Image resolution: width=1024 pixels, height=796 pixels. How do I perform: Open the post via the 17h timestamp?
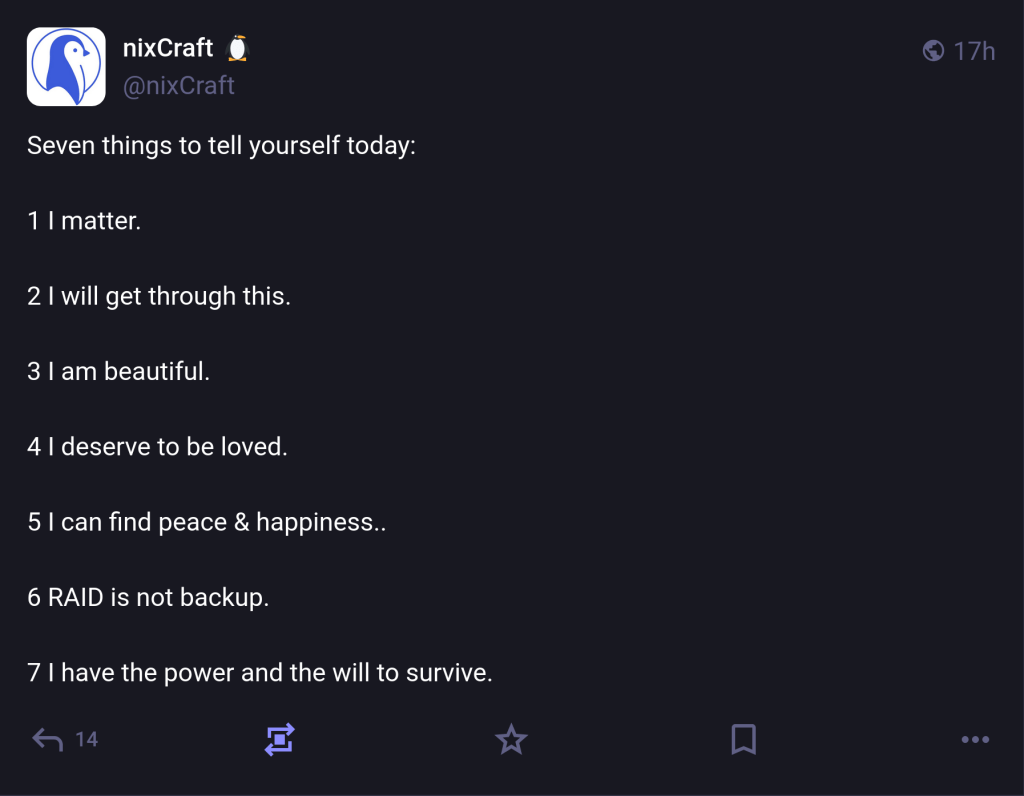tap(974, 51)
